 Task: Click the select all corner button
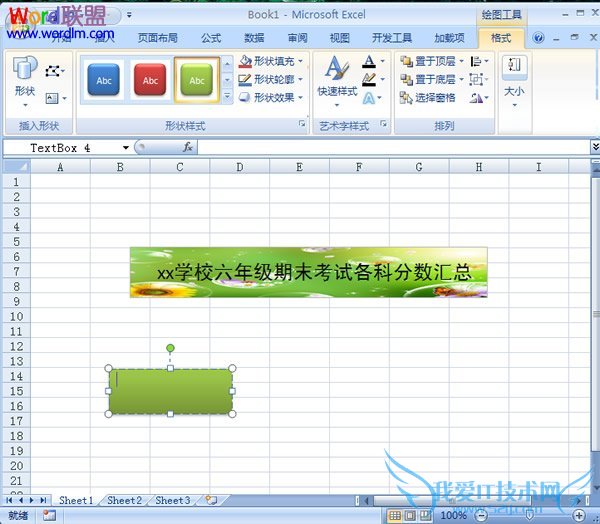point(16,167)
